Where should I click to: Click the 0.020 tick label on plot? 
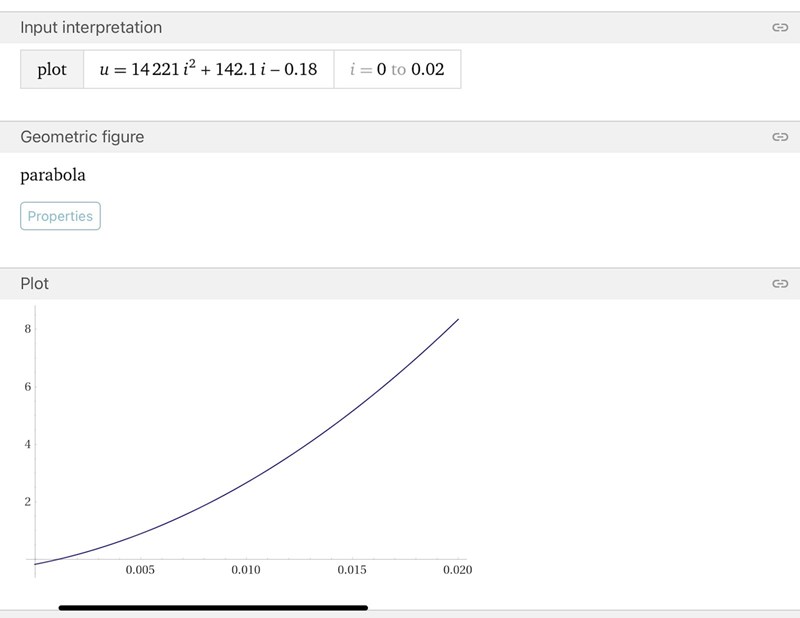pos(457,570)
